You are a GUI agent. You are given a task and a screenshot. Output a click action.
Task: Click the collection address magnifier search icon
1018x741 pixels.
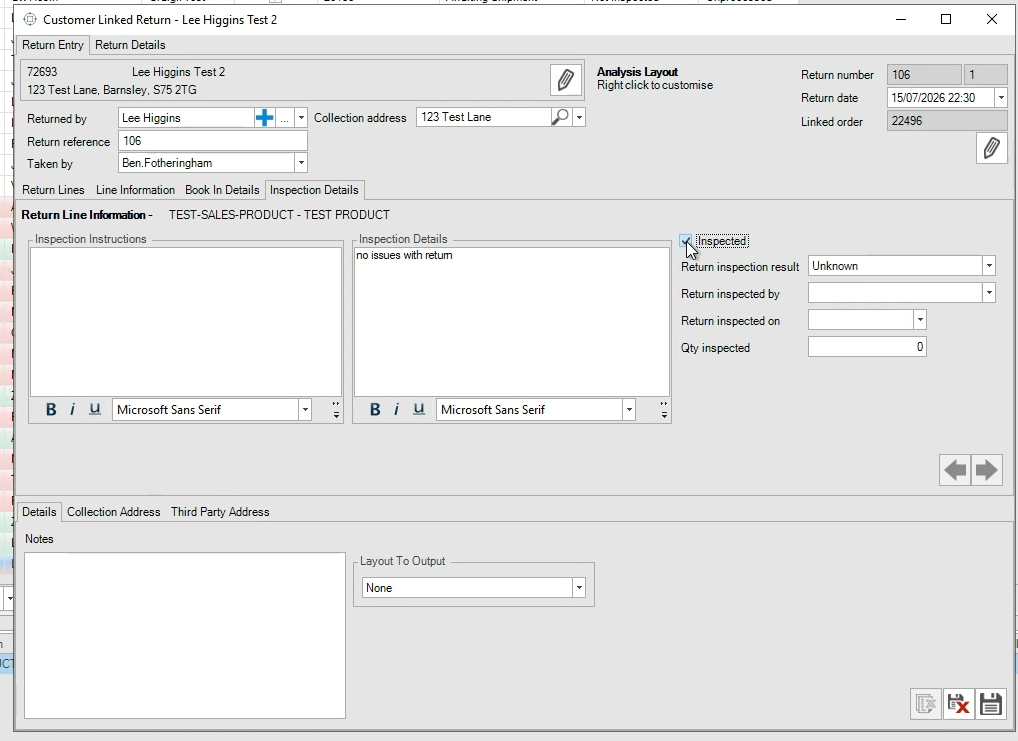pos(560,117)
